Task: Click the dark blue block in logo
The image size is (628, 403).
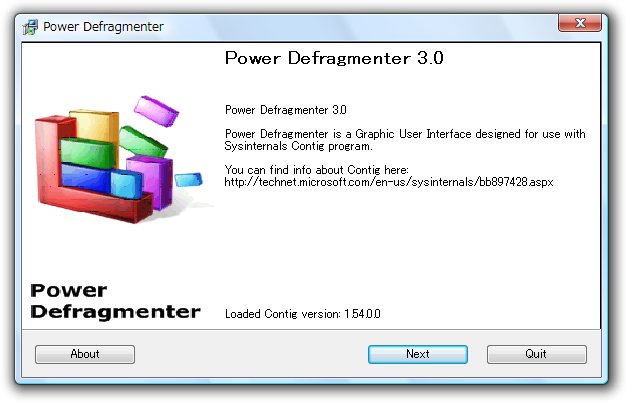Action: click(85, 179)
